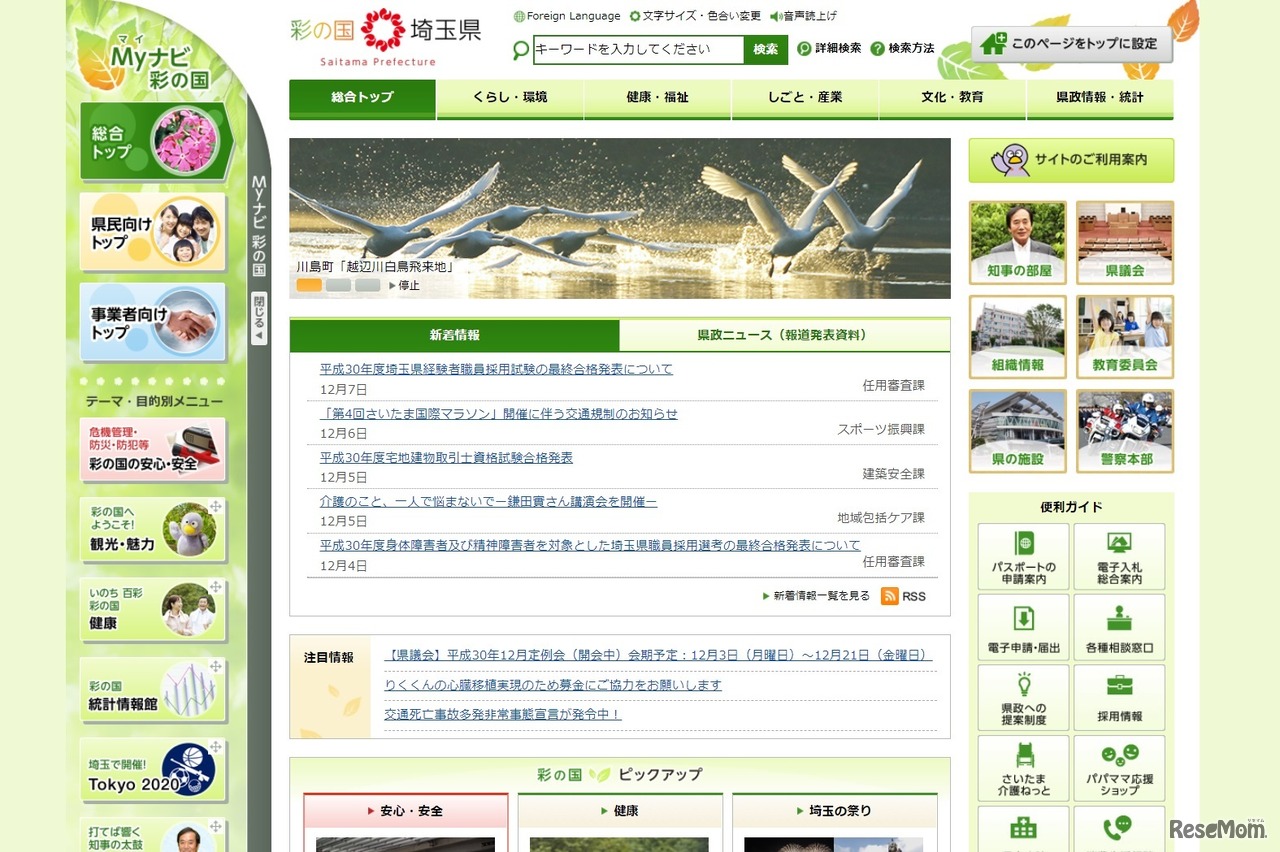Open prefectural proposal system (県政への提案制度)
This screenshot has height=852, width=1280.
click(x=1022, y=698)
